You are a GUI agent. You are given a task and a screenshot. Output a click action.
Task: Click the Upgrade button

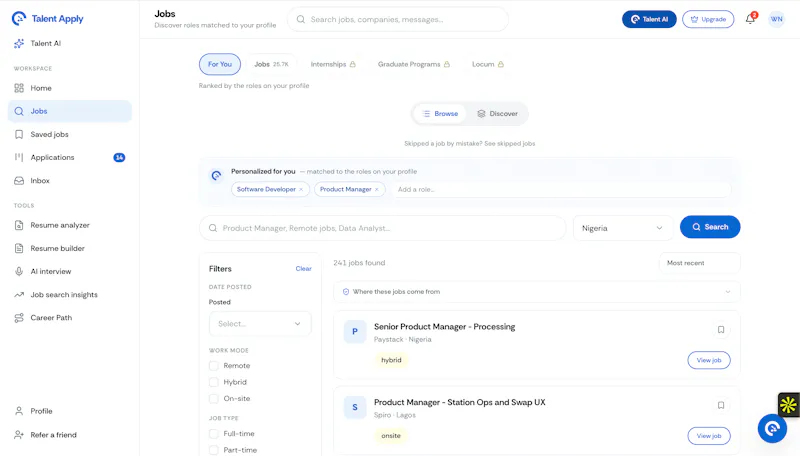click(x=708, y=19)
